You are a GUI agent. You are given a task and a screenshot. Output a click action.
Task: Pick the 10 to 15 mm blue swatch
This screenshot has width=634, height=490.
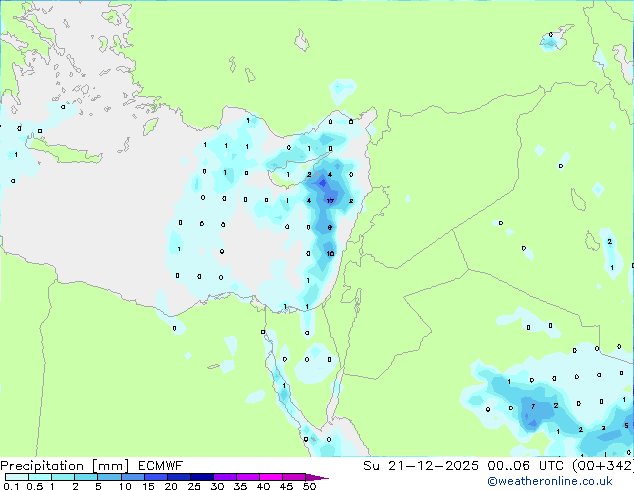click(132, 477)
